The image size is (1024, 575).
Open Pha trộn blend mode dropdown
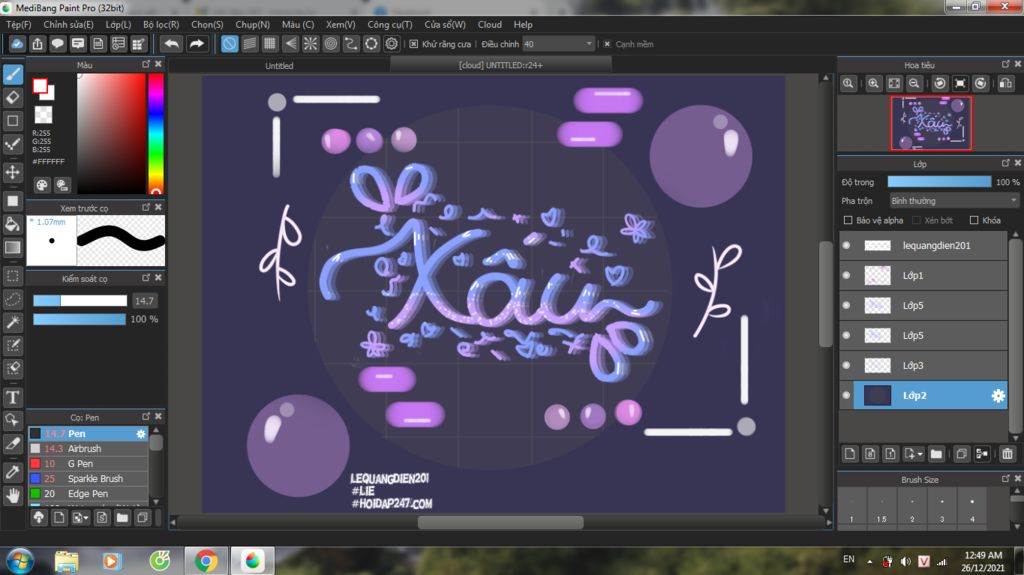tap(953, 201)
